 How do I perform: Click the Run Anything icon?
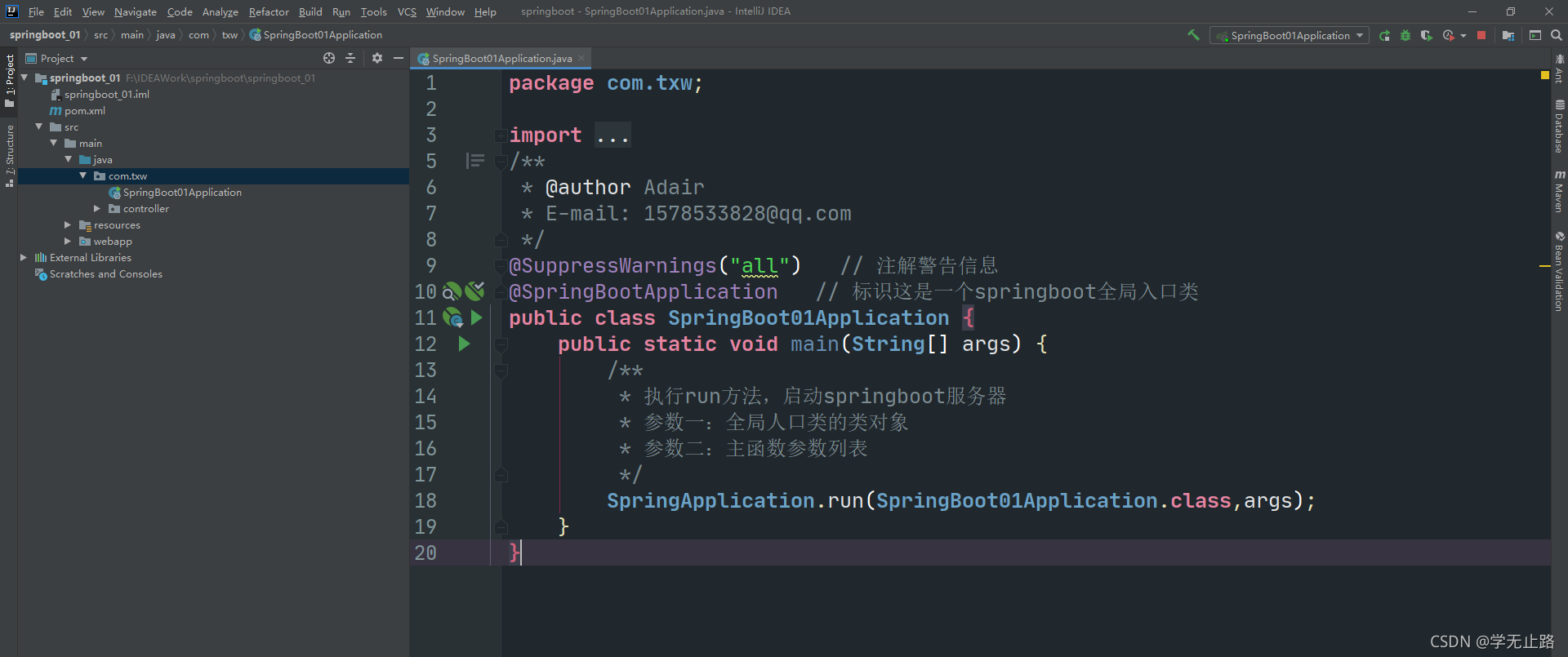pyautogui.click(x=1535, y=35)
